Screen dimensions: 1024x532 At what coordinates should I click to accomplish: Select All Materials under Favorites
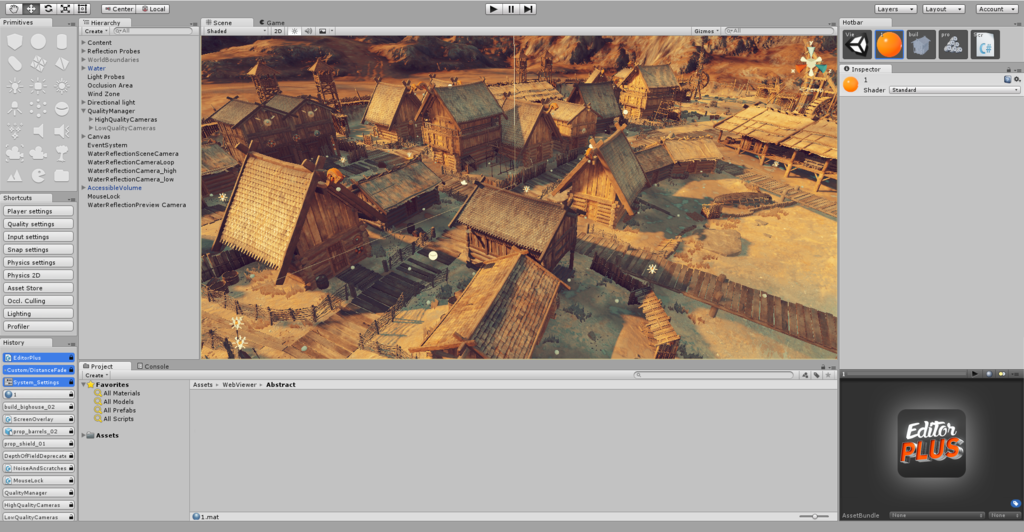[x=121, y=394]
